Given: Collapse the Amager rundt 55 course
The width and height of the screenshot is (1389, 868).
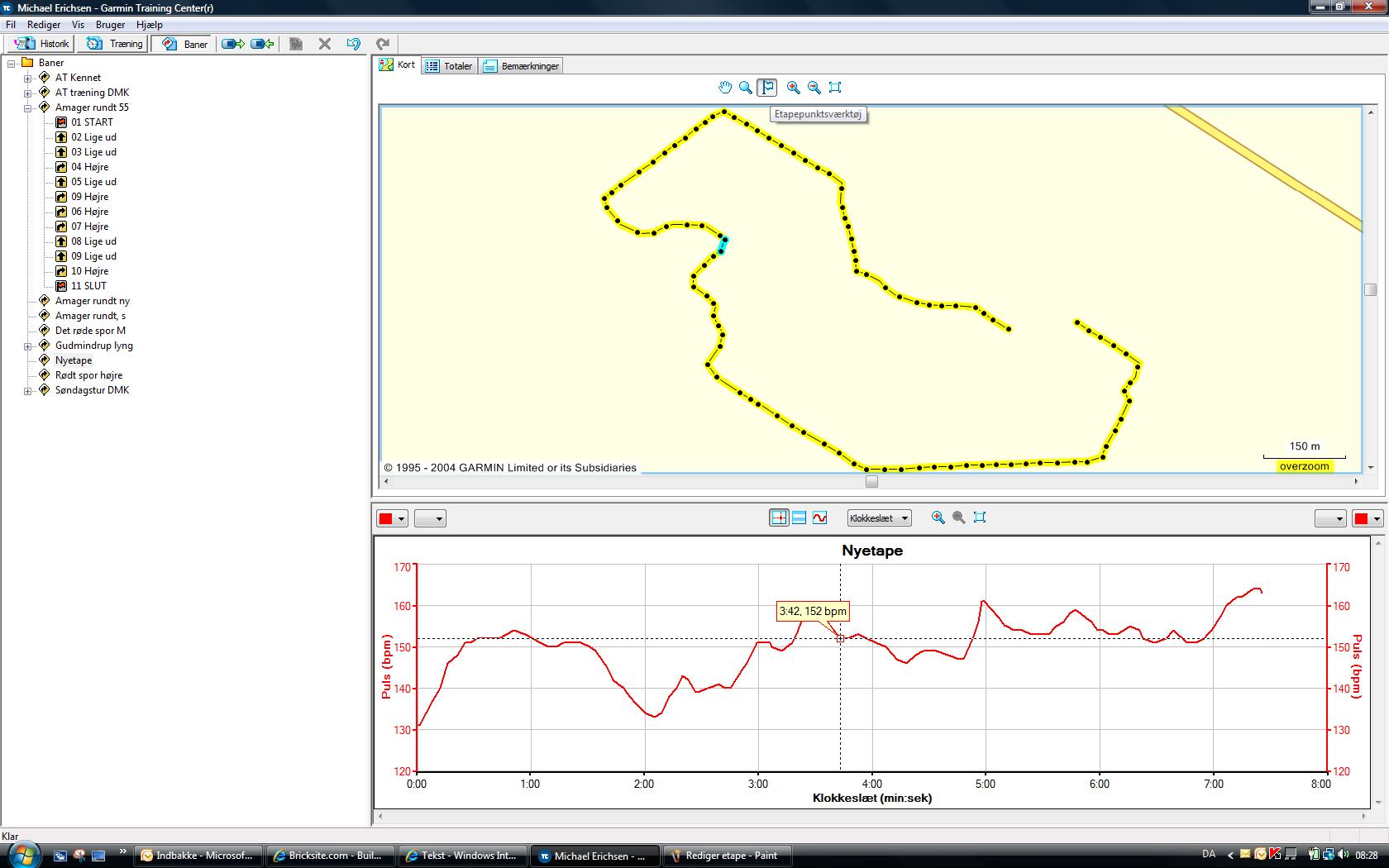Looking at the screenshot, I should point(27,107).
